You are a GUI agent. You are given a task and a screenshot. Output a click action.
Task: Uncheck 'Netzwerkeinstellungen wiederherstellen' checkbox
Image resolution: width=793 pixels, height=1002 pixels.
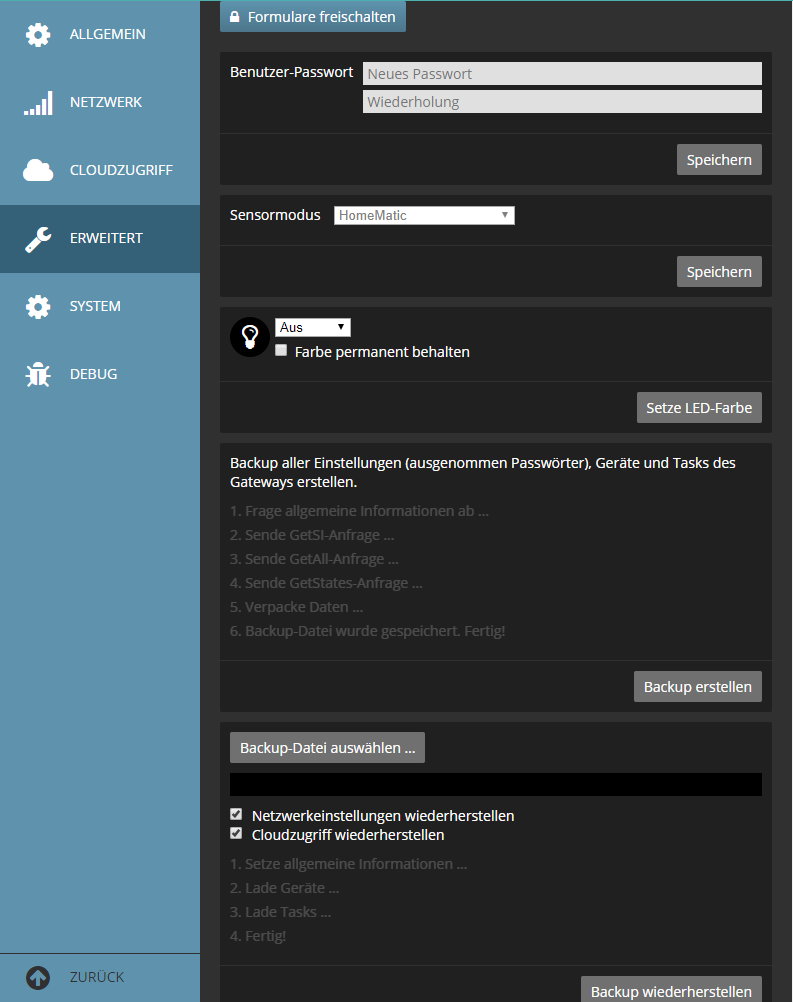tap(236, 815)
